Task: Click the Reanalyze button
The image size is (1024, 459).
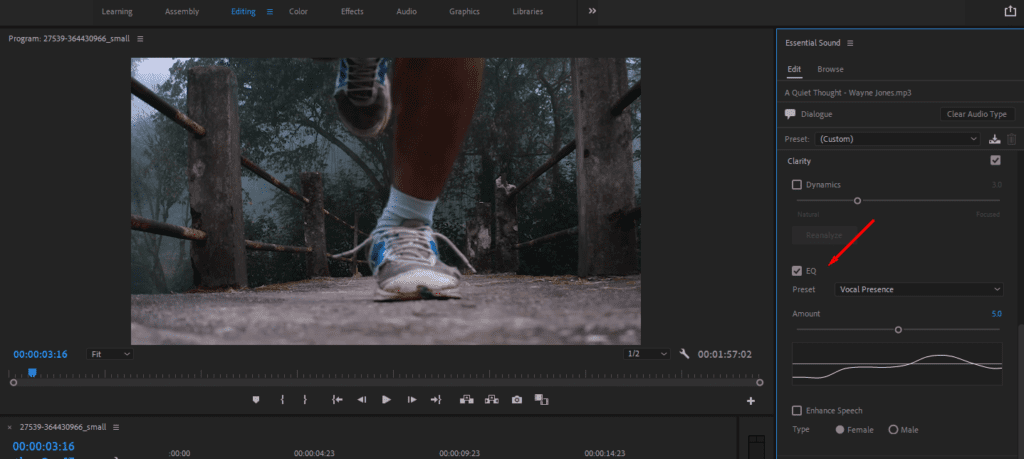Action: point(823,235)
